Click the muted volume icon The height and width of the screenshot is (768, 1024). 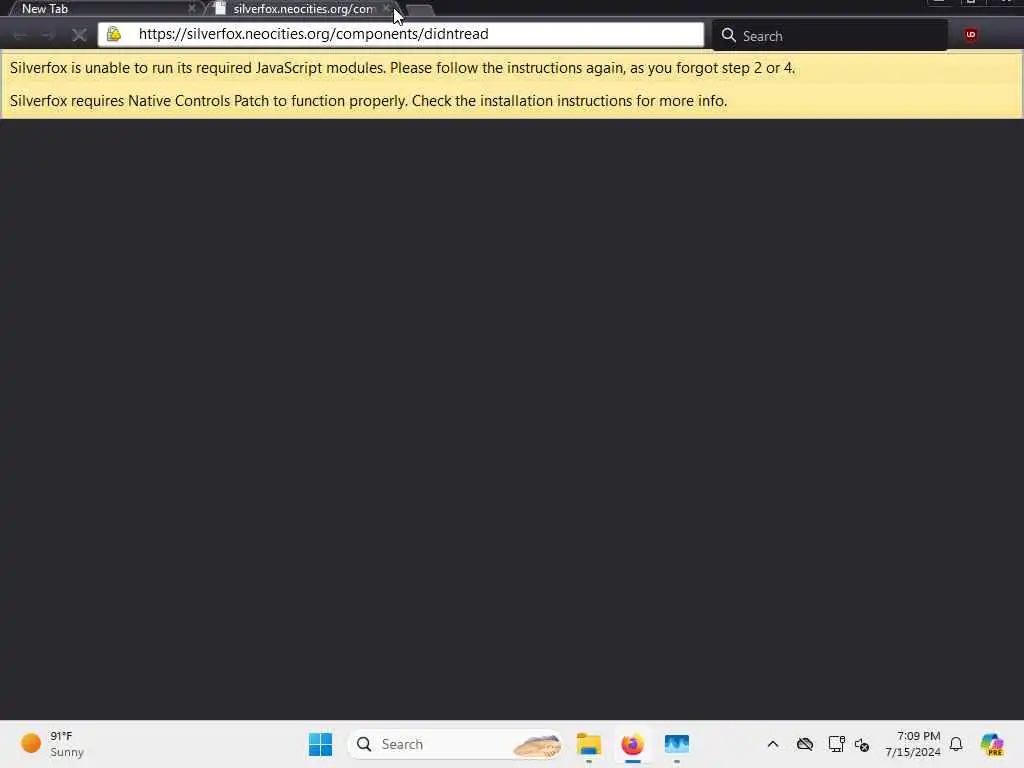coord(861,744)
